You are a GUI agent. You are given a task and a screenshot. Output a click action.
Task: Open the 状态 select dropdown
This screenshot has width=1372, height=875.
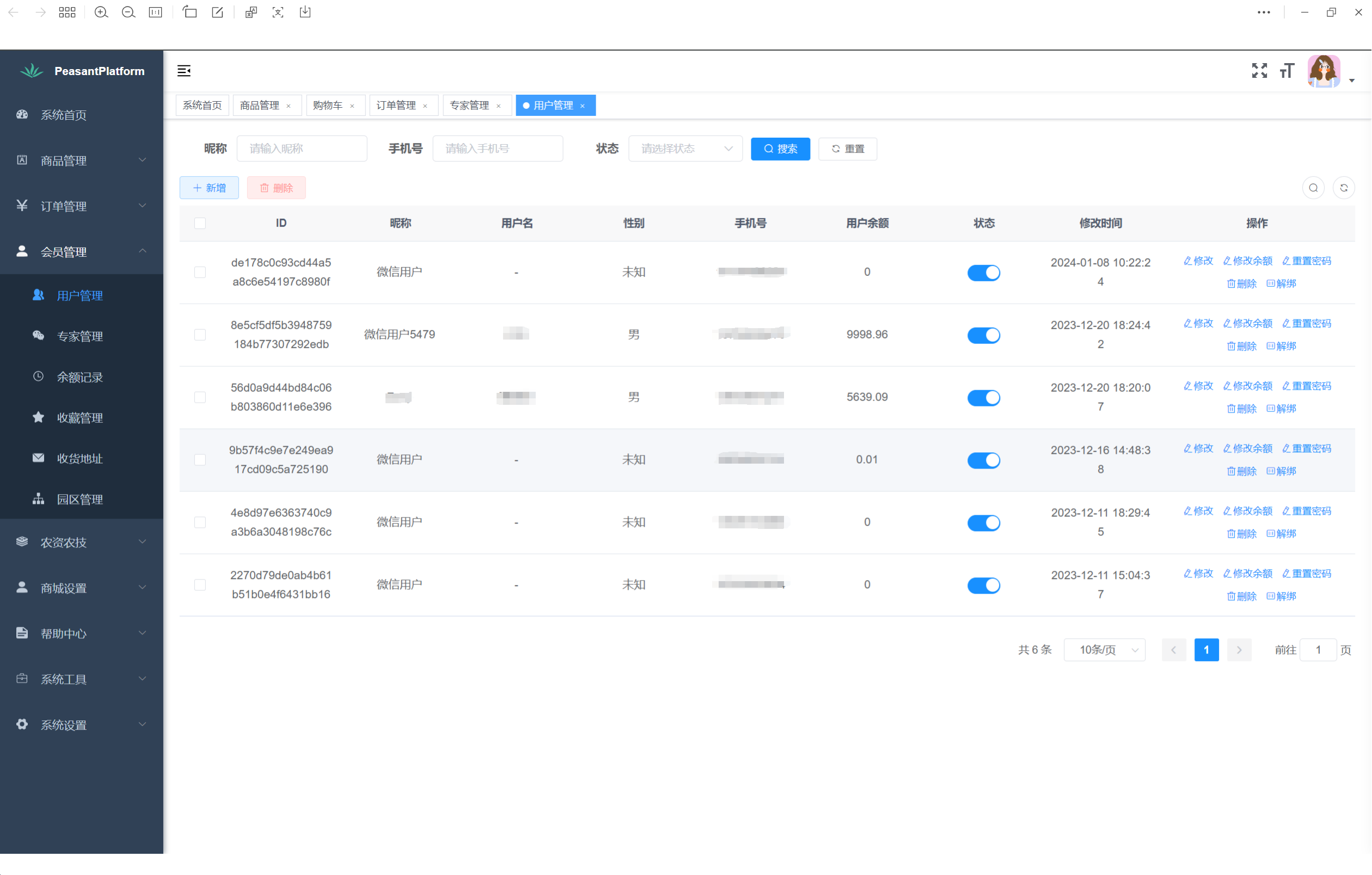(685, 149)
